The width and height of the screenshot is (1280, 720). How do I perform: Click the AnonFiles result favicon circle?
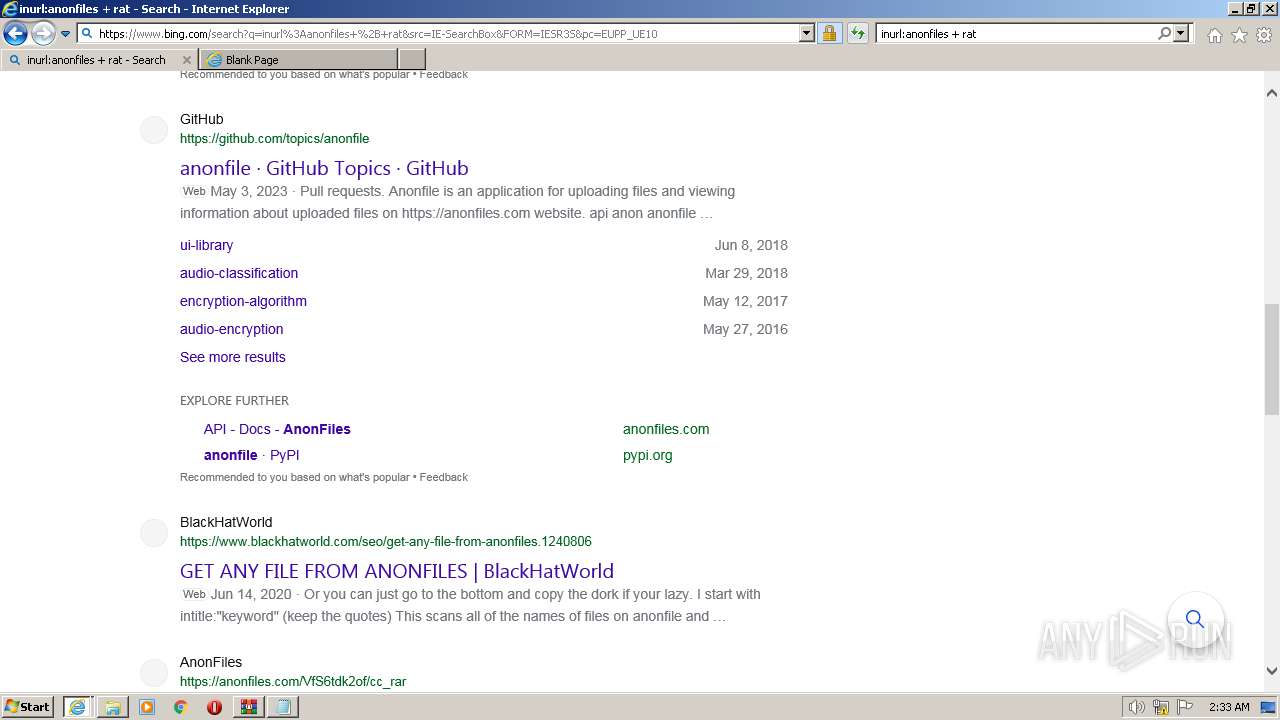click(154, 673)
